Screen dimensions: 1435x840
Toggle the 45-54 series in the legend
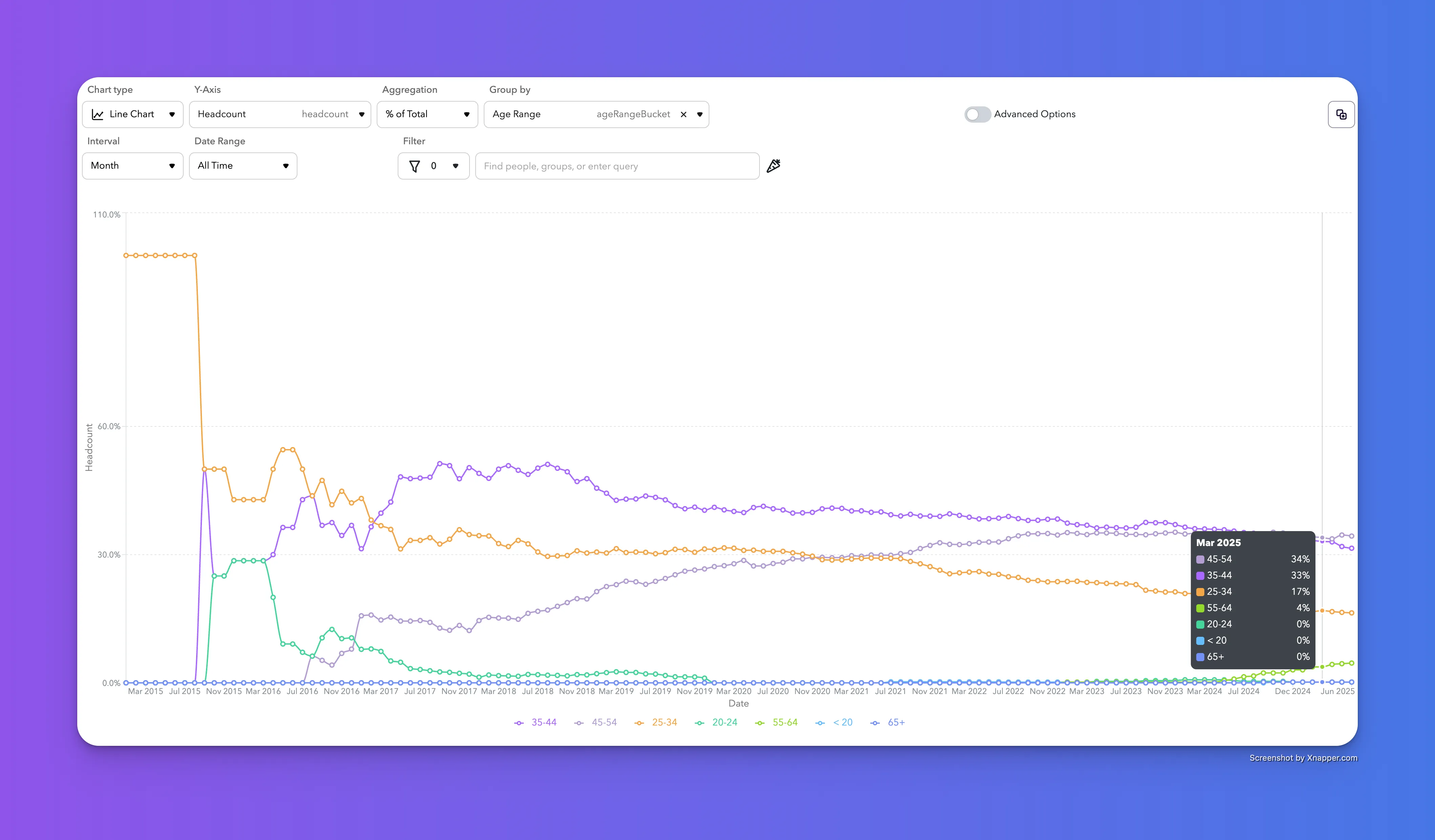pos(596,722)
